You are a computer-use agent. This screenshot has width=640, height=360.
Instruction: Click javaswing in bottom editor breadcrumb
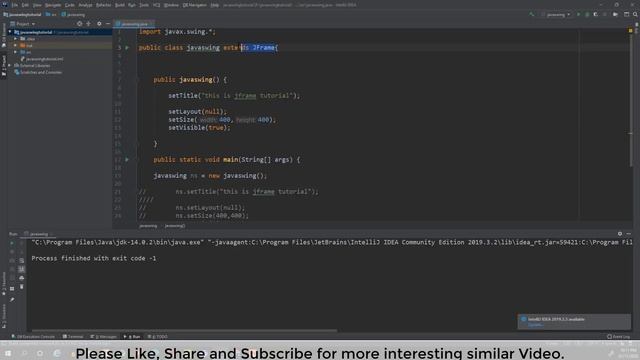click(x=148, y=226)
